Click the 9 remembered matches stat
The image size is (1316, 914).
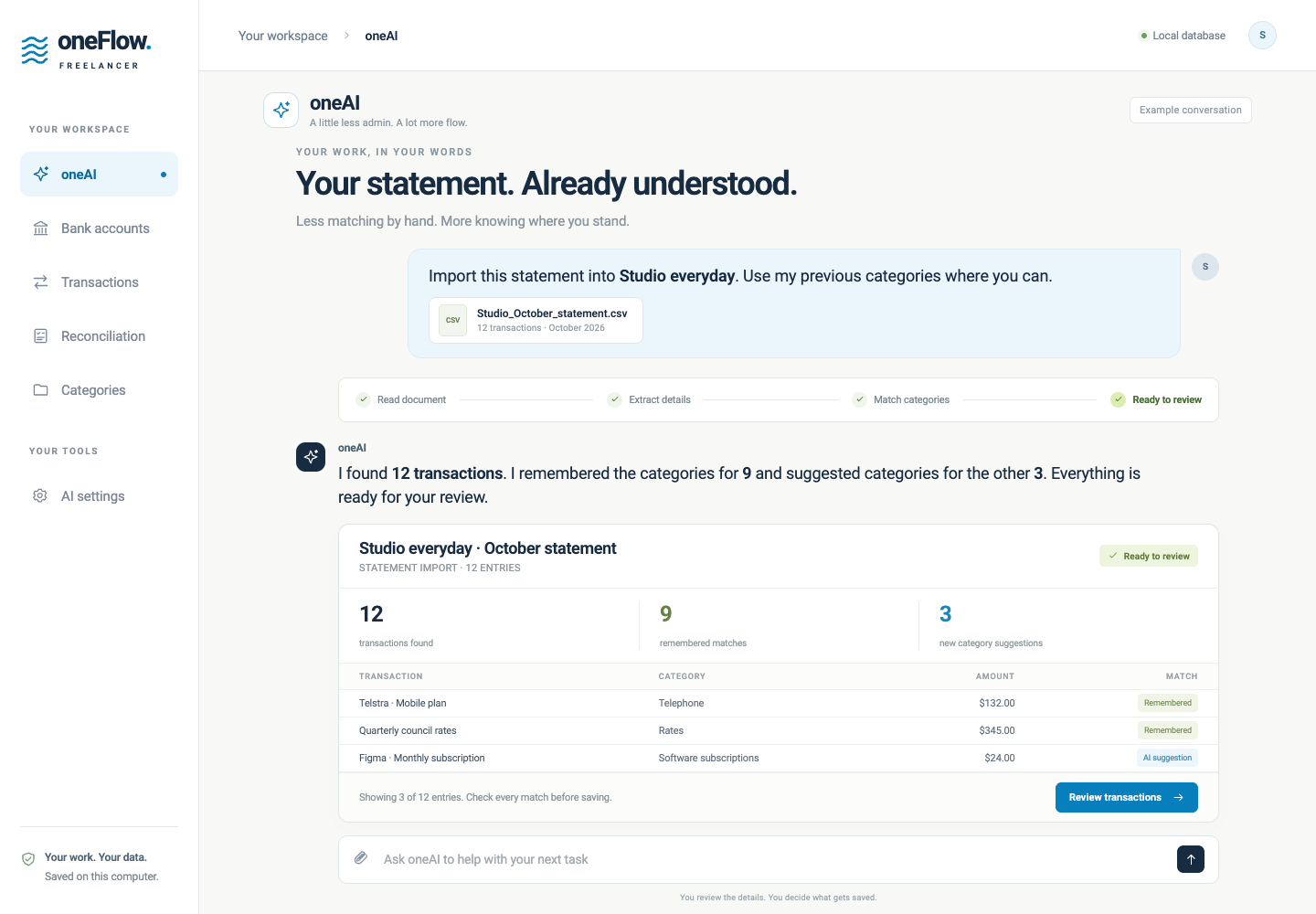click(703, 626)
